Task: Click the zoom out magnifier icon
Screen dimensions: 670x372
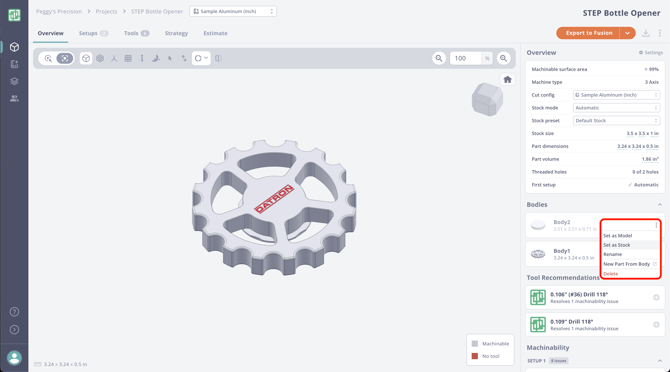Action: click(x=439, y=59)
